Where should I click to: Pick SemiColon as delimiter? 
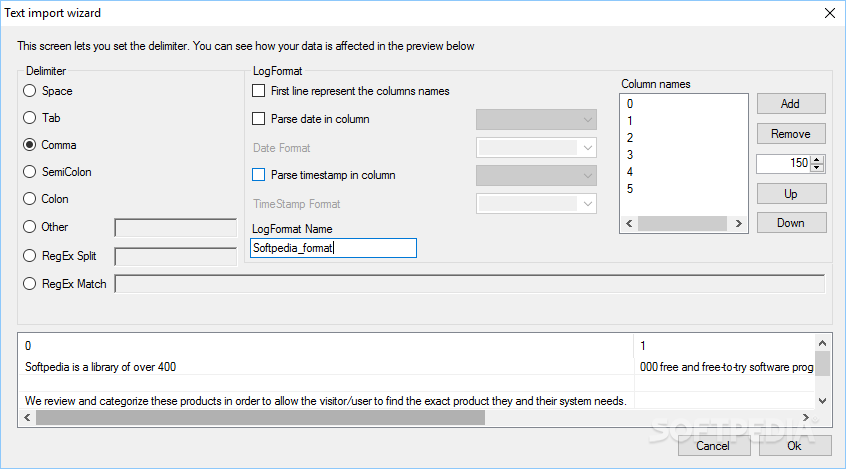tap(30, 172)
